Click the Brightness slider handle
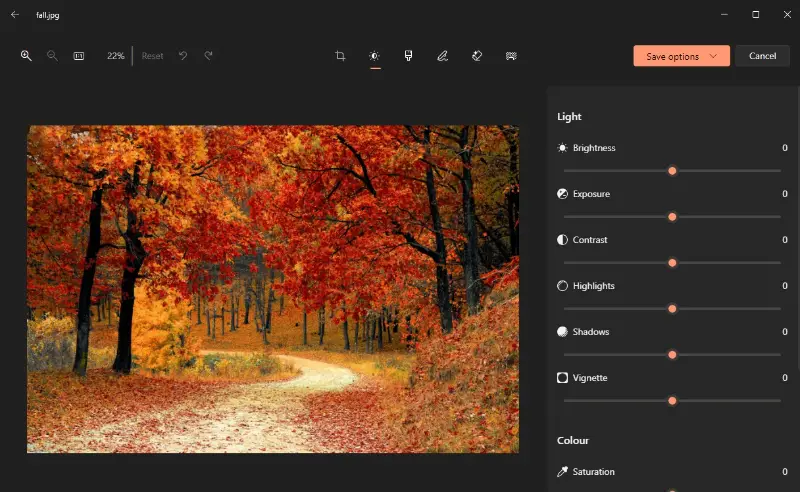This screenshot has height=492, width=800. point(672,171)
